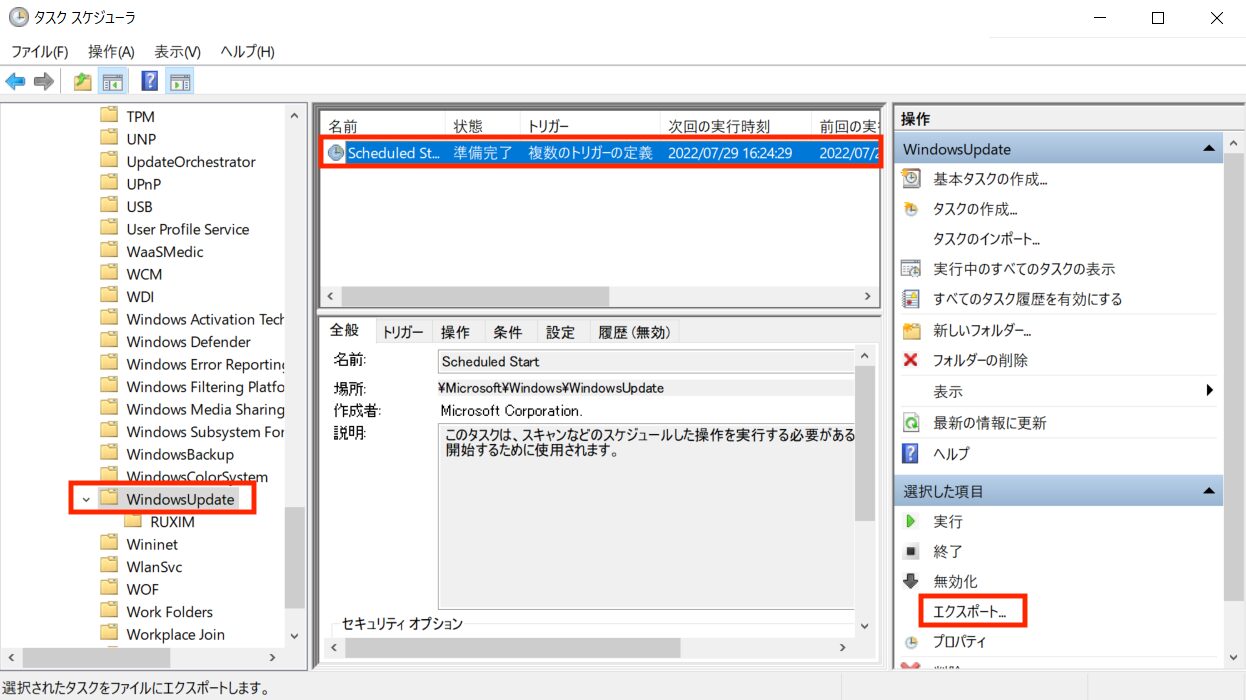This screenshot has width=1246, height=700.
Task: Click the 基本タスクの作成 icon
Action: click(x=910, y=178)
